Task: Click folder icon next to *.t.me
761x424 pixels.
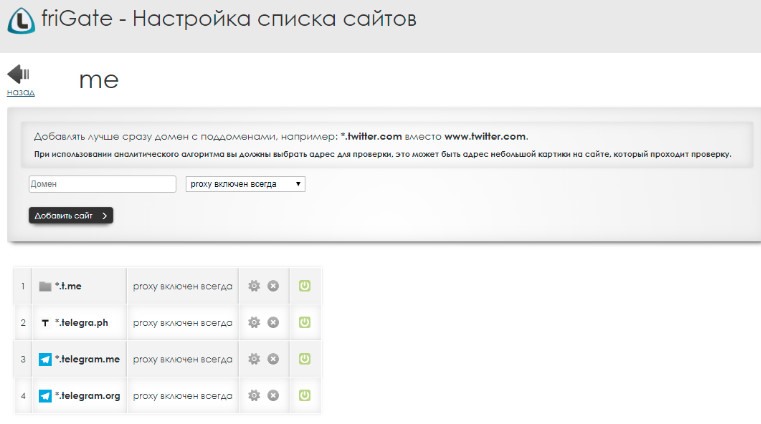Action: pos(45,286)
